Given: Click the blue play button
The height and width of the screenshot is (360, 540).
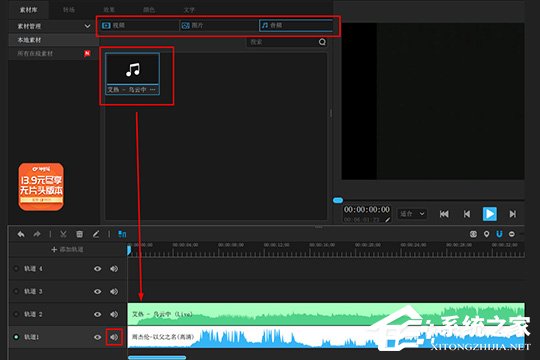Looking at the screenshot, I should pyautogui.click(x=489, y=214).
